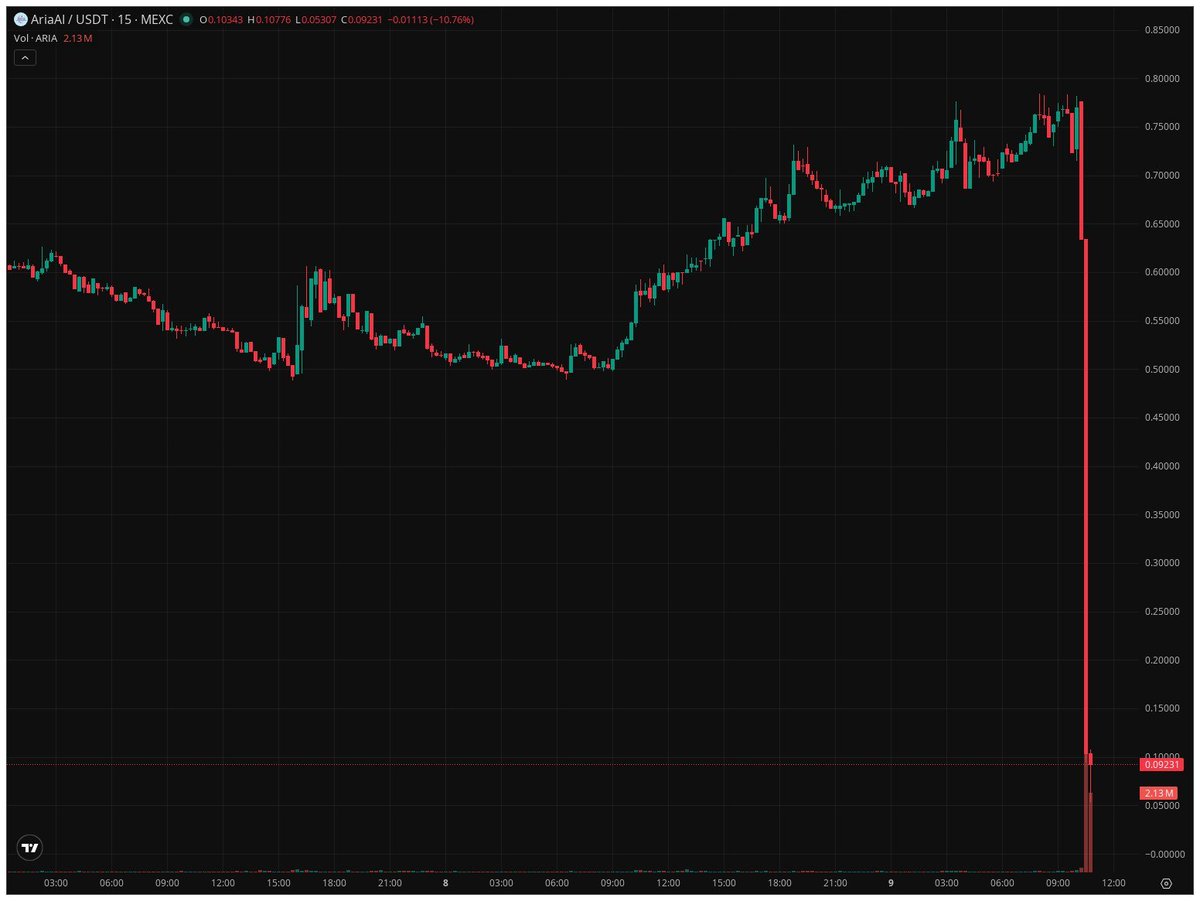Screen dimensions: 1200x901
Task: Click the high value H0.10776
Action: pyautogui.click(x=269, y=20)
